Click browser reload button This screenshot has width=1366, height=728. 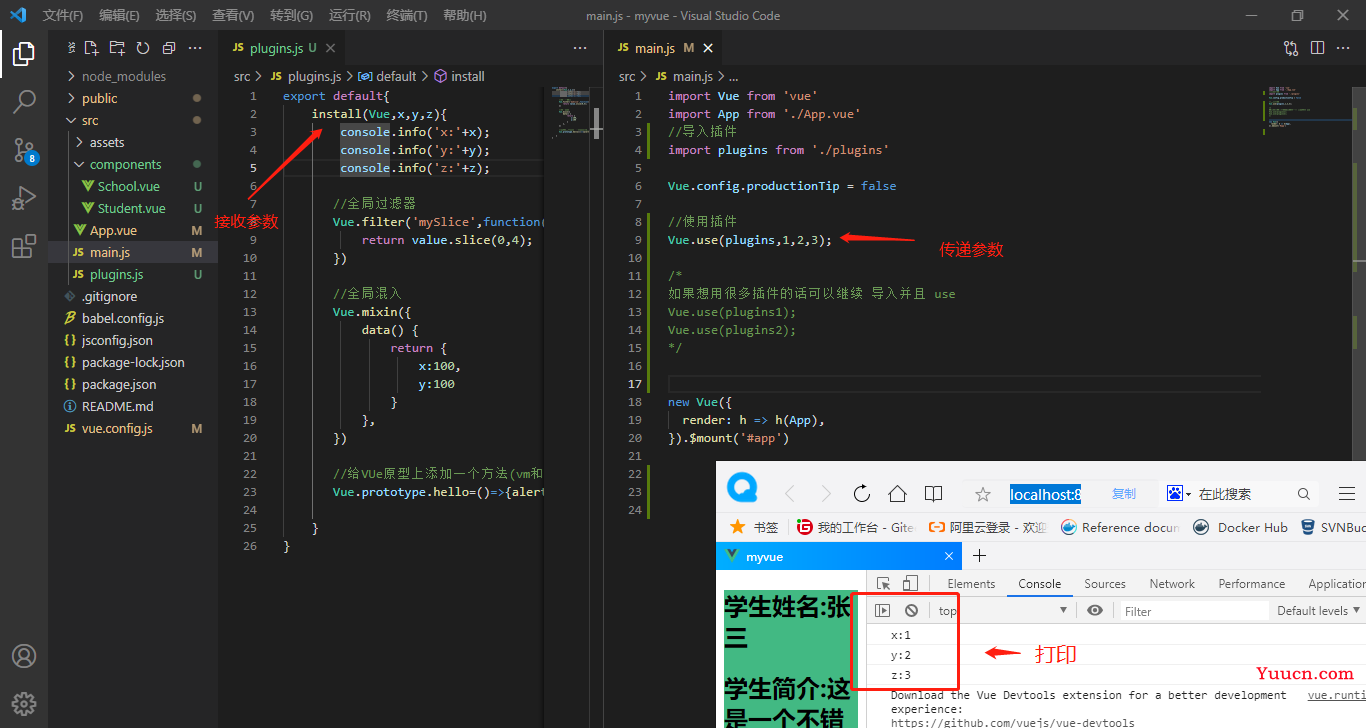(861, 493)
